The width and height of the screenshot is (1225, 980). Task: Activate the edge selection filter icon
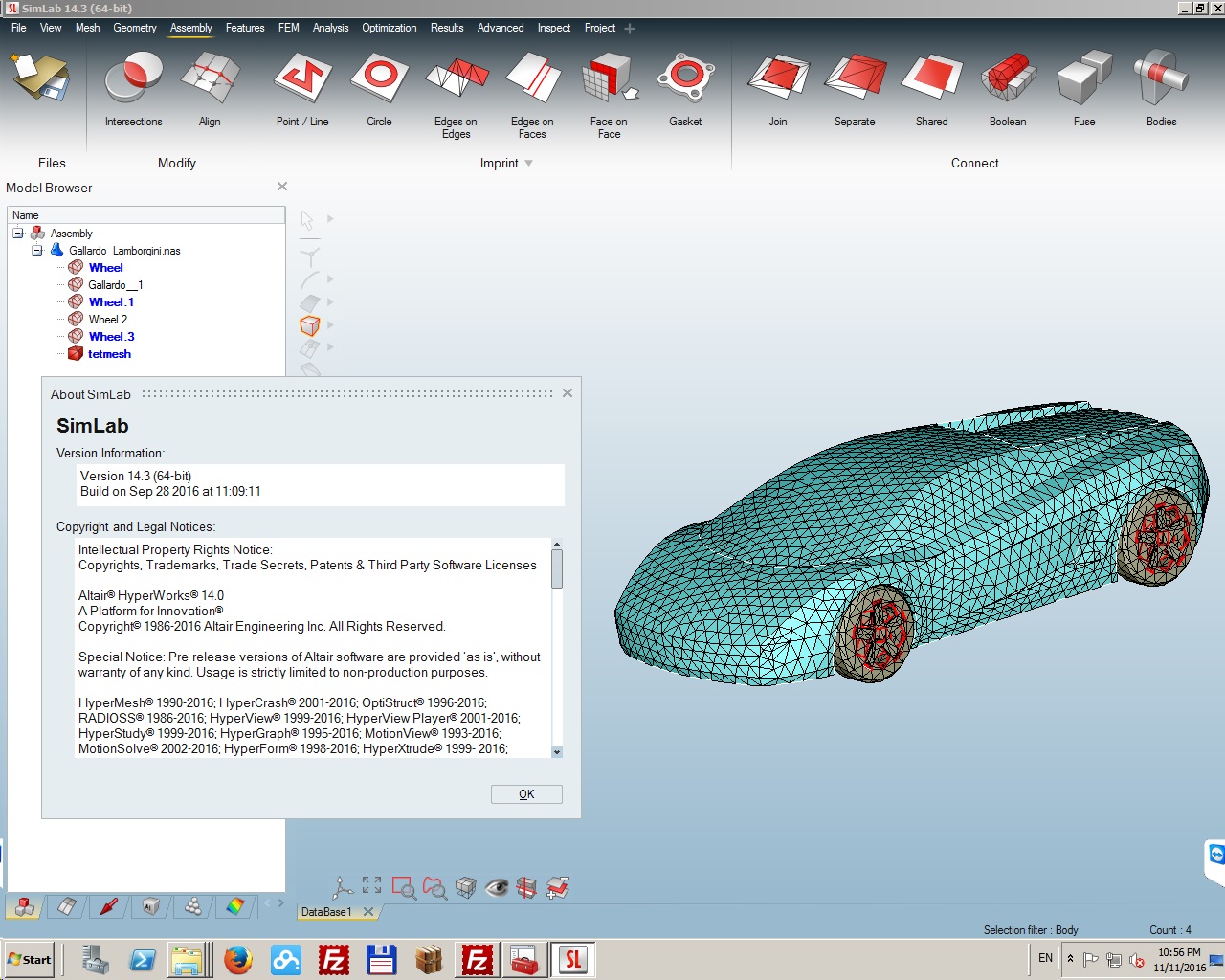(309, 279)
